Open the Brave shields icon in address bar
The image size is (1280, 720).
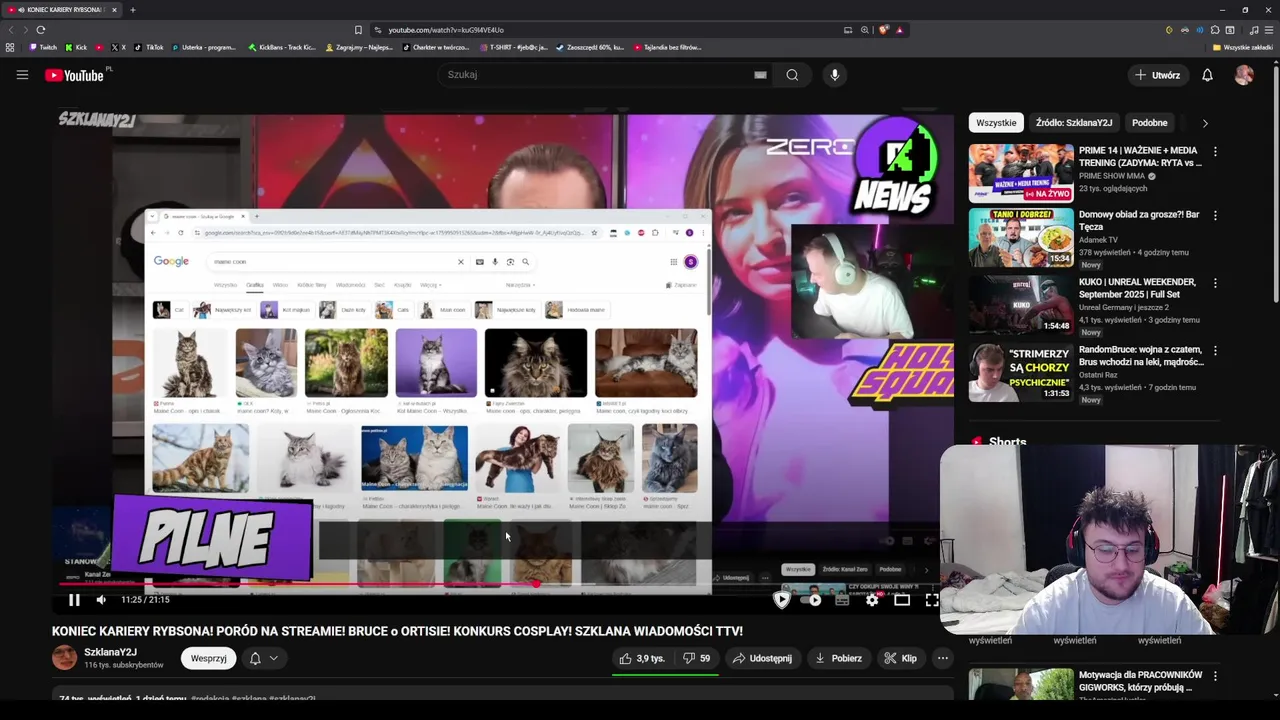point(883,30)
